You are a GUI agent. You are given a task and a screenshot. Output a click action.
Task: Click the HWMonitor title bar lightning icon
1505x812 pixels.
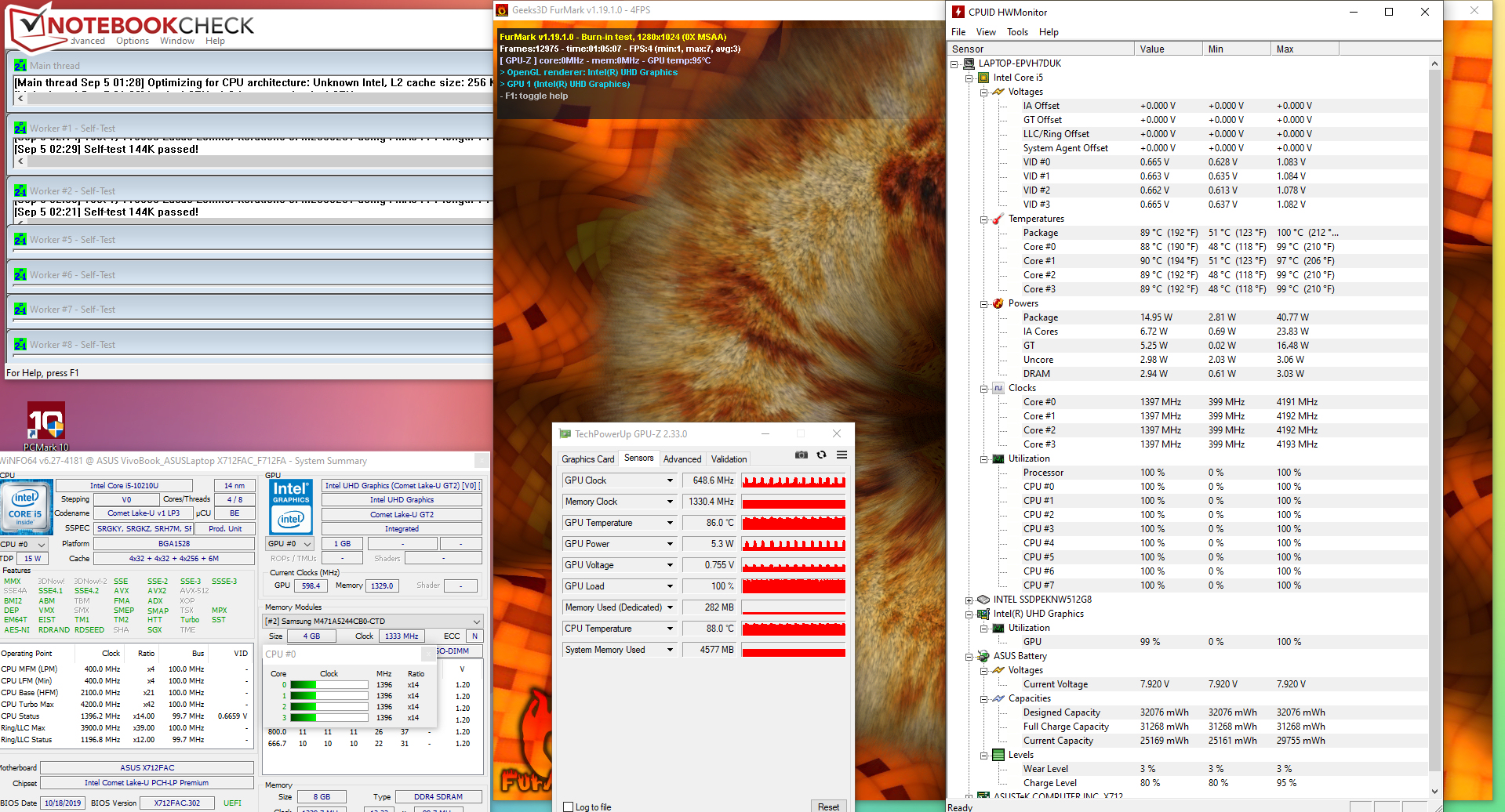[x=958, y=12]
